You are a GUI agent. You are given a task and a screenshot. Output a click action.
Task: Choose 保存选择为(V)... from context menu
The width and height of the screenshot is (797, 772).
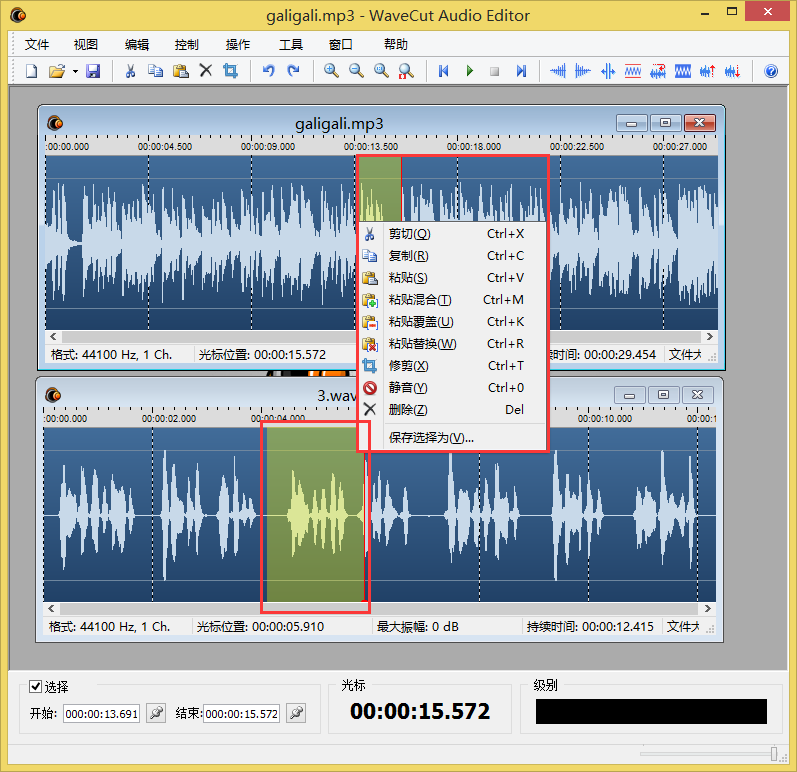click(x=452, y=438)
